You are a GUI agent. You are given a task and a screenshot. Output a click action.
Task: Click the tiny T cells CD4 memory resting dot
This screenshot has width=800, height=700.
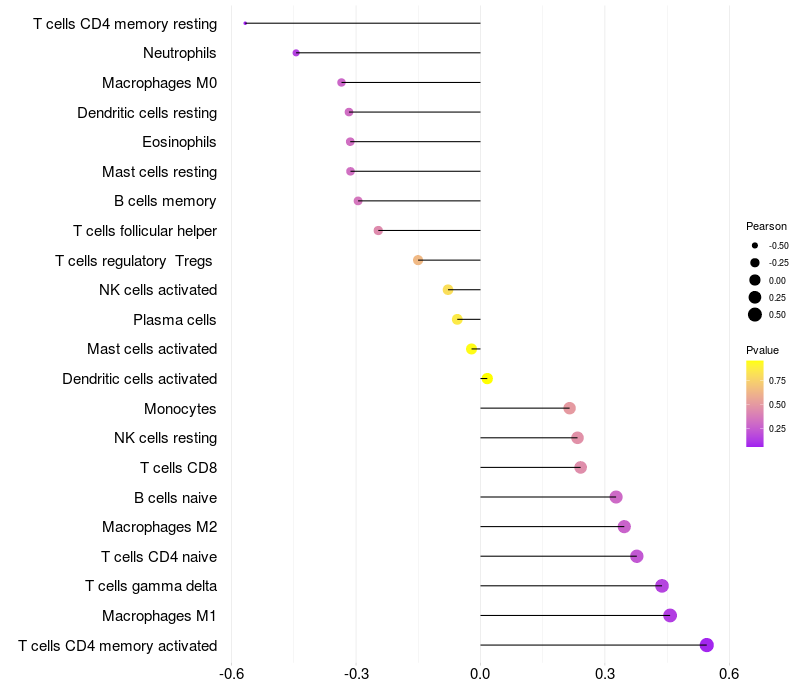[245, 23]
